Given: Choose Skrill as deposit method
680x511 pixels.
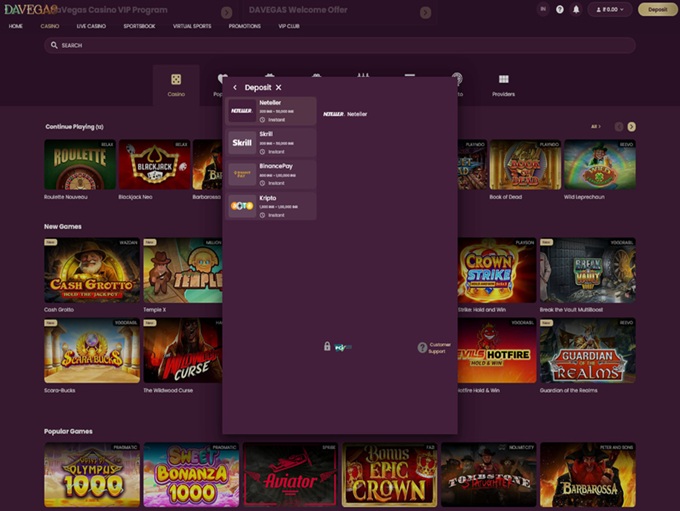Looking at the screenshot, I should 272,142.
